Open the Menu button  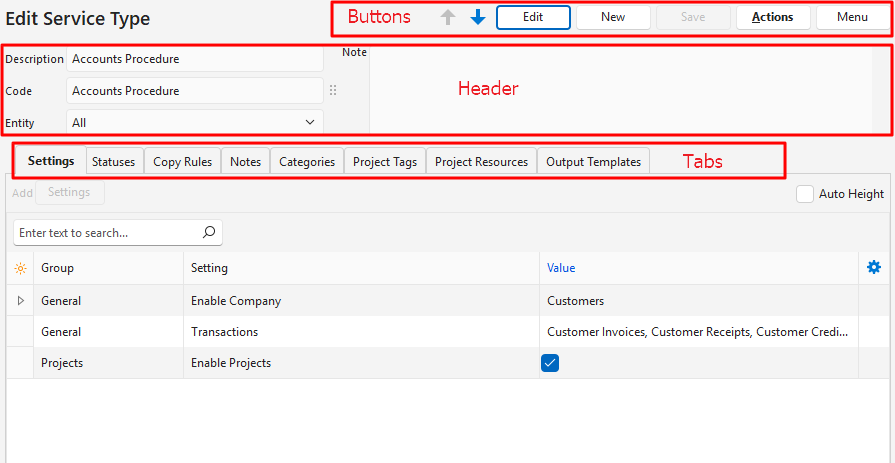[852, 17]
